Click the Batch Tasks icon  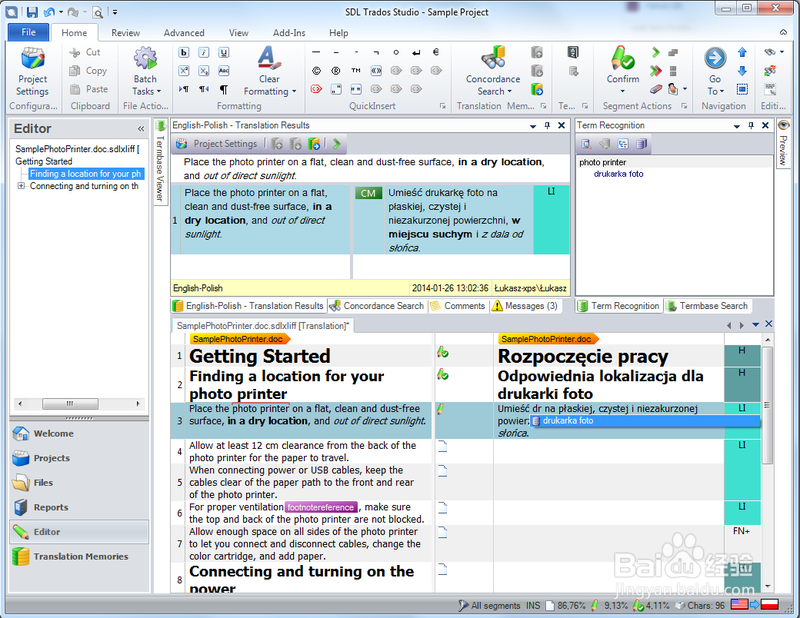(145, 66)
